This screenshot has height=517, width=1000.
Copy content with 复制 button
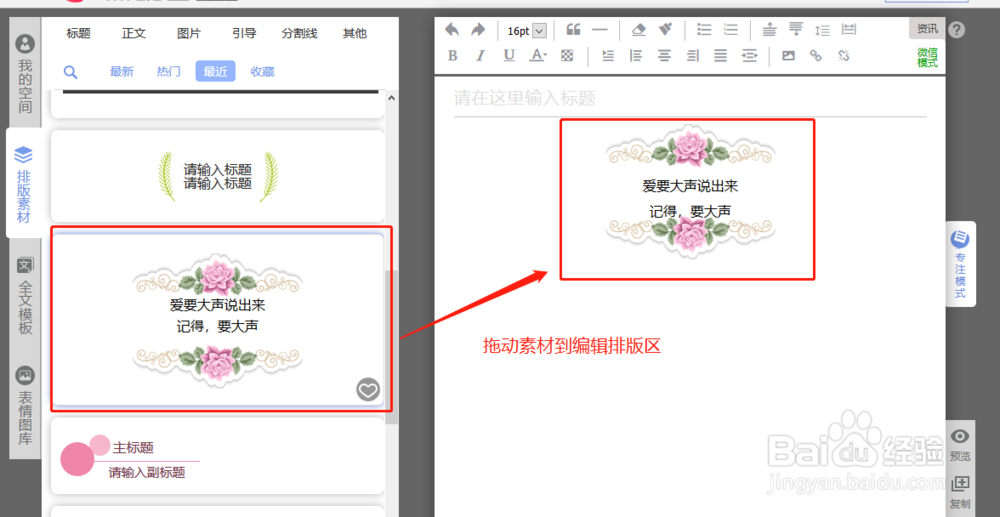(x=960, y=492)
